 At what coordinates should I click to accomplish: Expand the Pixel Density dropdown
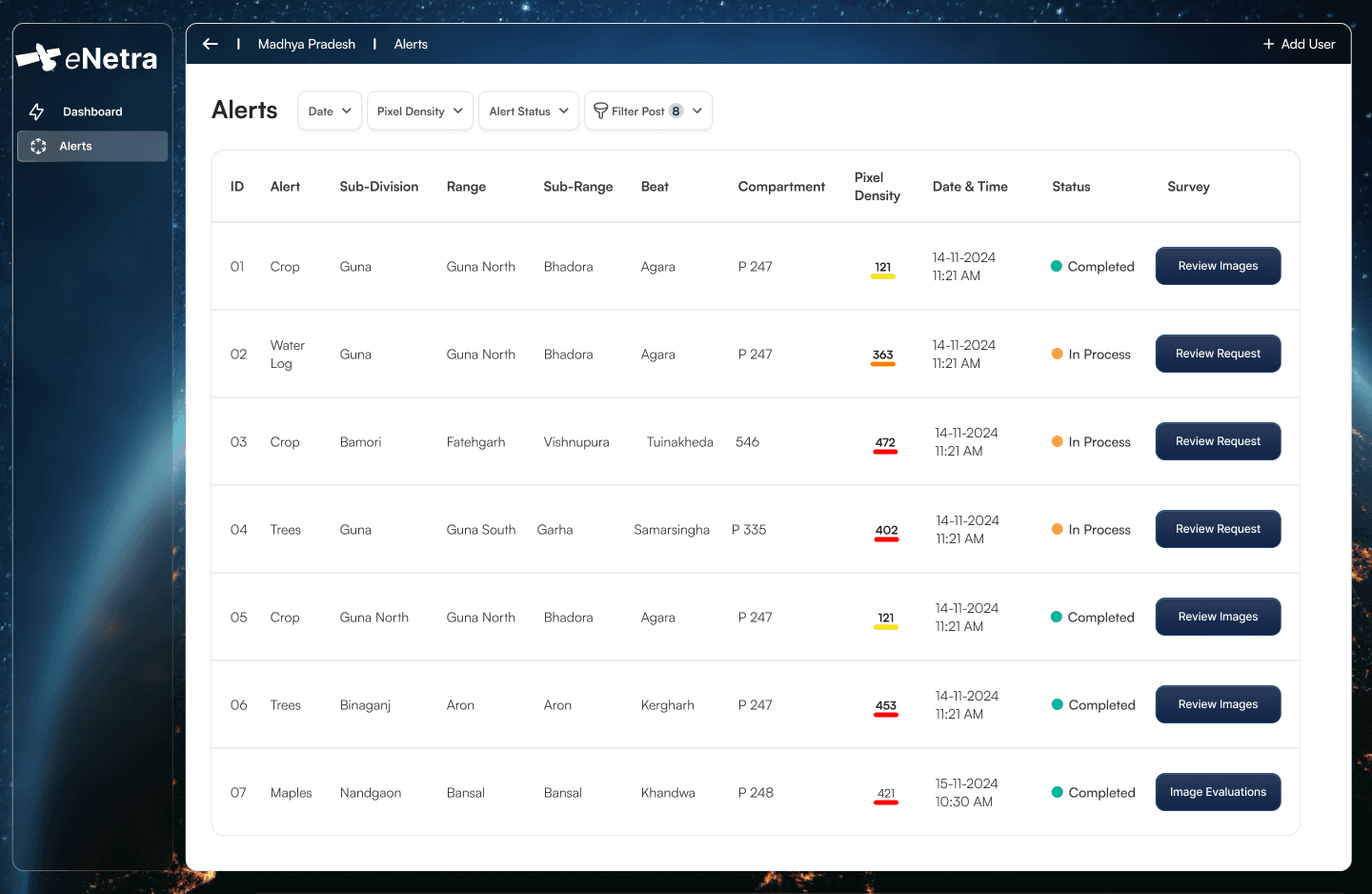pos(420,111)
